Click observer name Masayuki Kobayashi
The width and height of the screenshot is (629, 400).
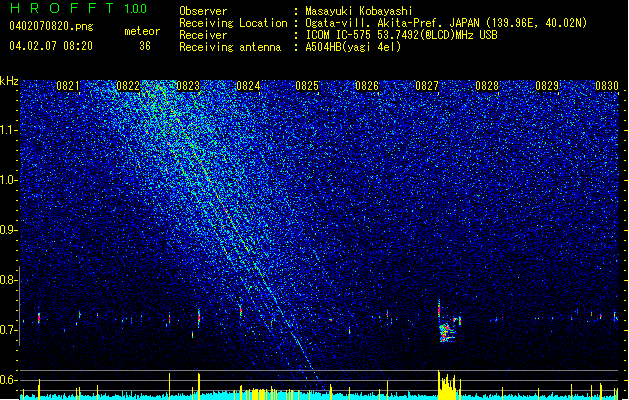click(x=358, y=11)
